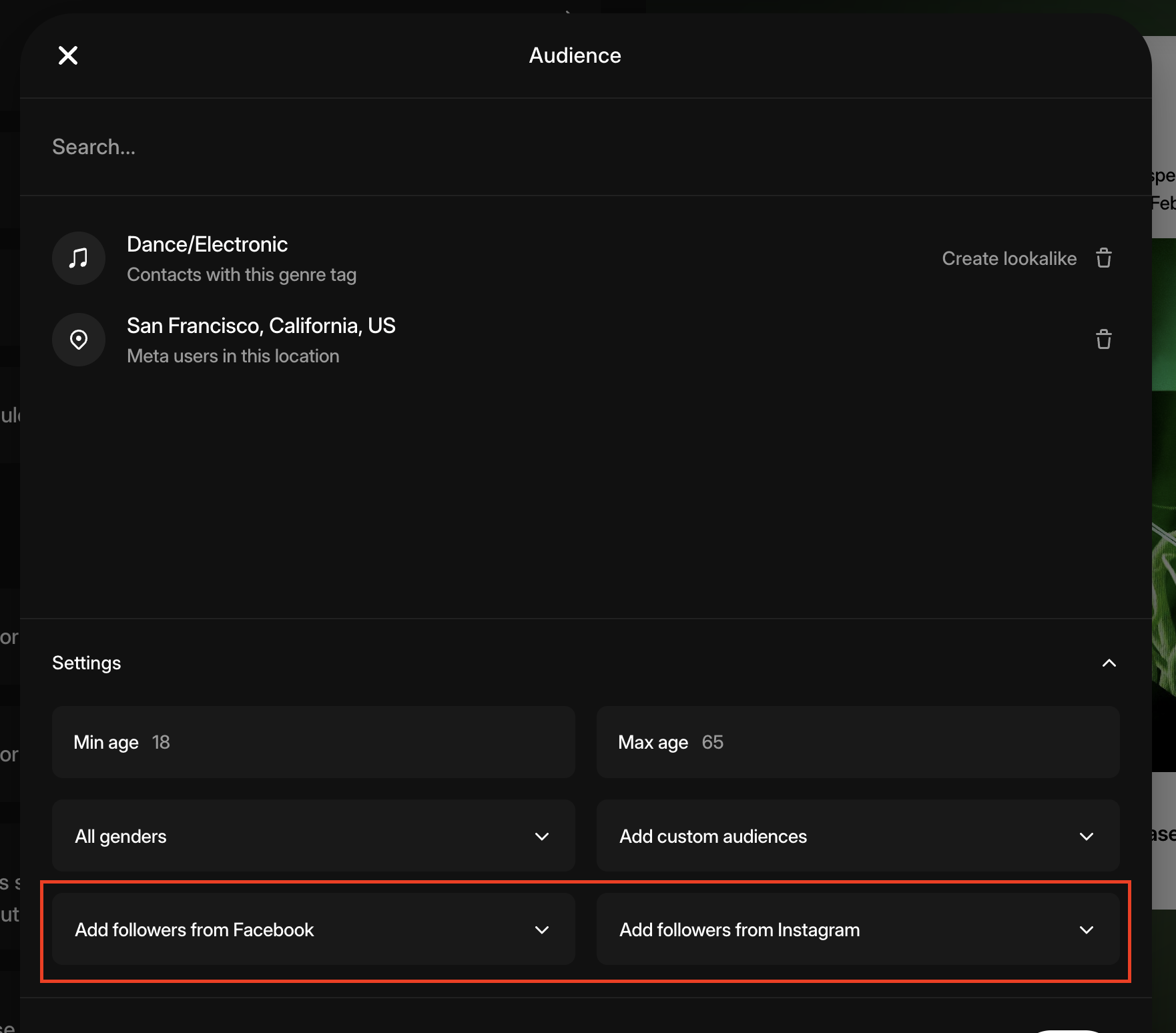
Task: Close the Audience dialog with the X
Action: pyautogui.click(x=68, y=55)
